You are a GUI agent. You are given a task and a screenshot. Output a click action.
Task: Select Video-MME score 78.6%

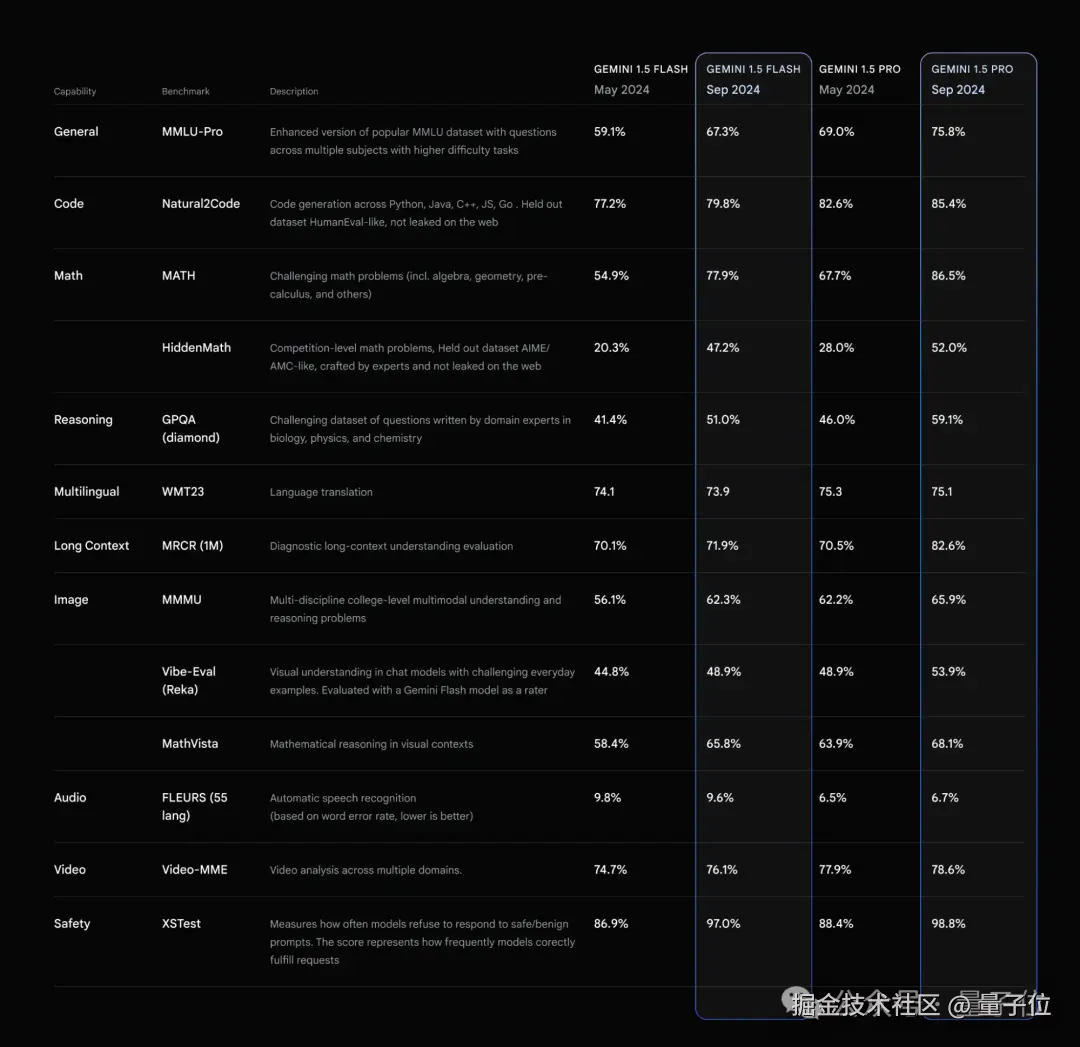tap(948, 869)
